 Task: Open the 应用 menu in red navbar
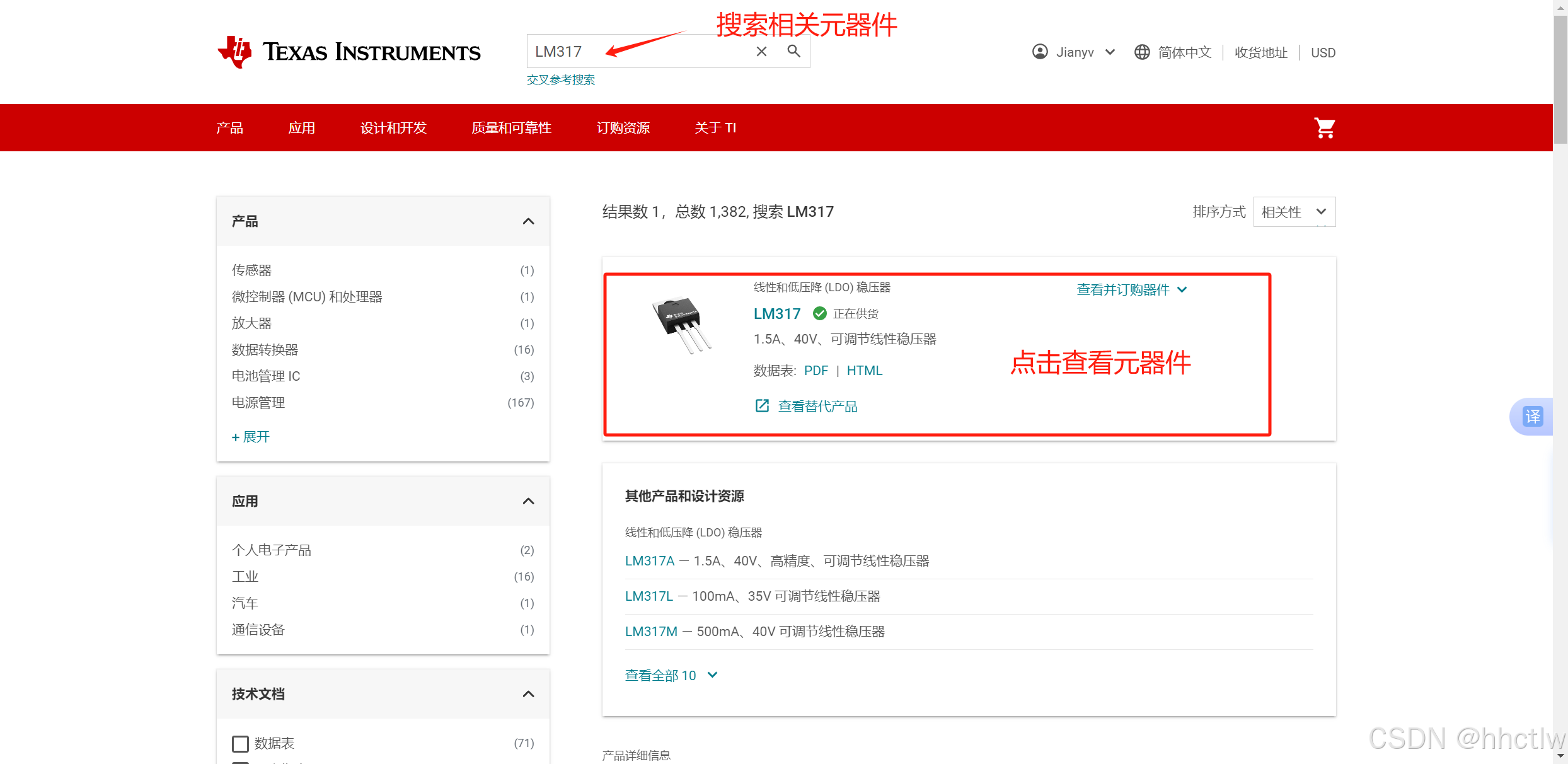(x=302, y=128)
